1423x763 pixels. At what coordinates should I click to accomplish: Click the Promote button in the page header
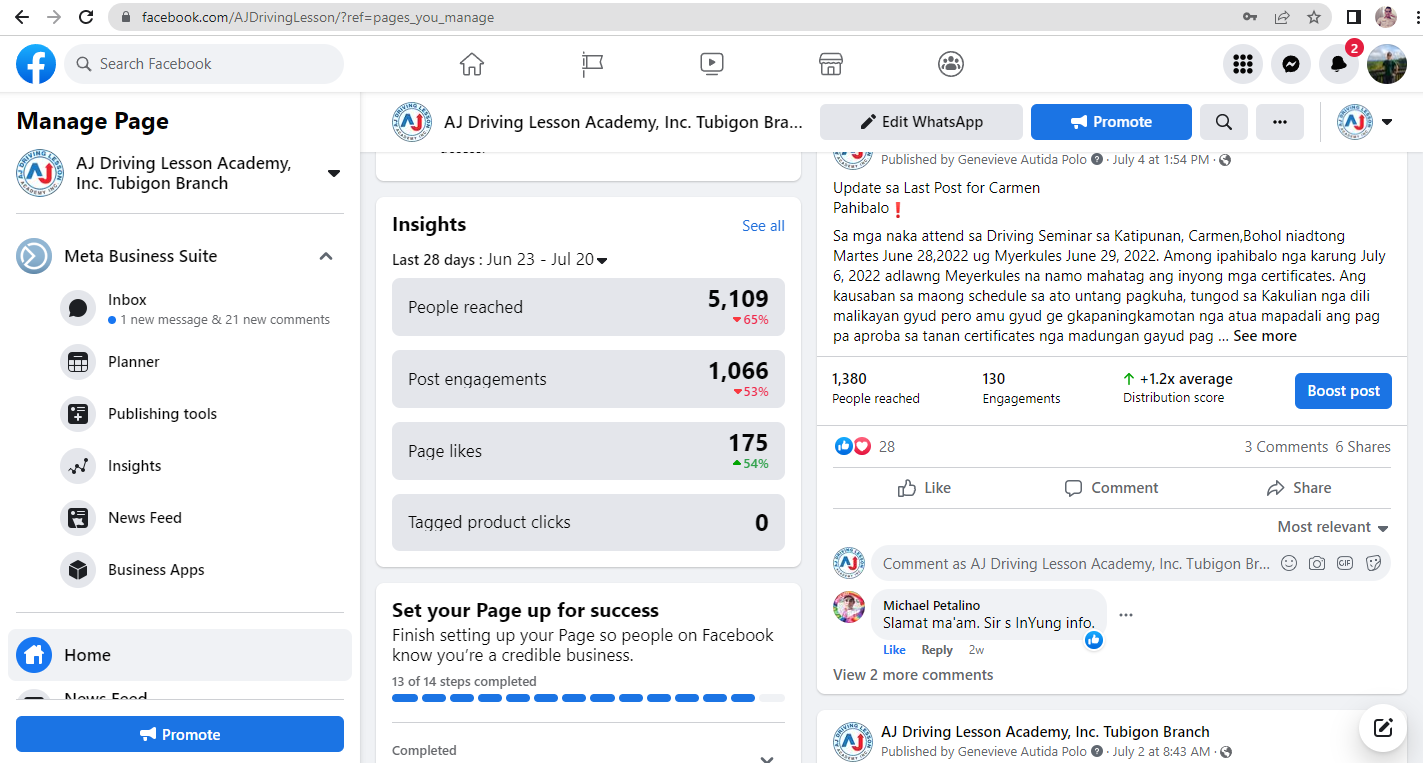coord(1111,122)
